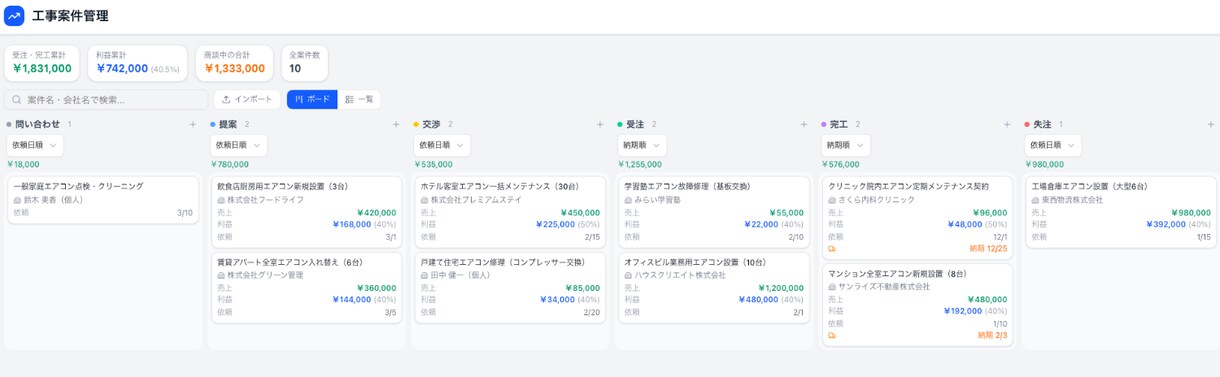Open sort dropdown 依頼日順 in 提案 column
Screen dimensions: 1220x377
[x=239, y=145]
